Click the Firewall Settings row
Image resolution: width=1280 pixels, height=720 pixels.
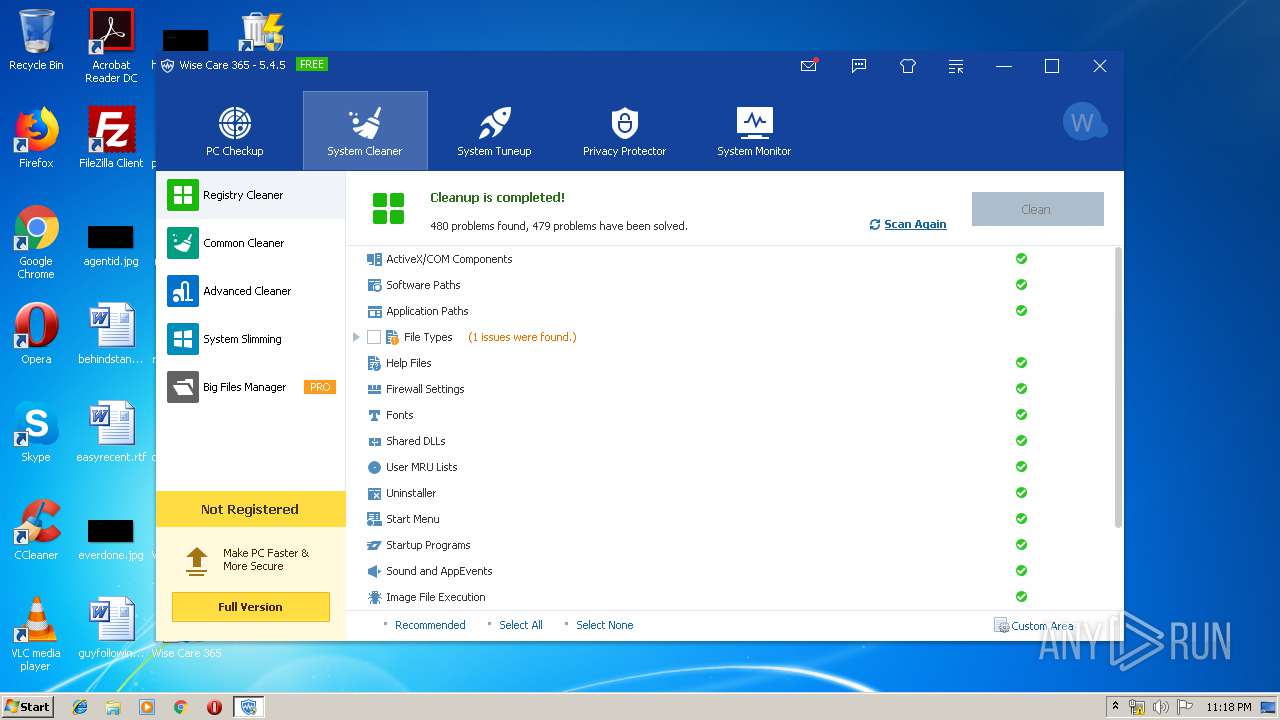(x=734, y=389)
